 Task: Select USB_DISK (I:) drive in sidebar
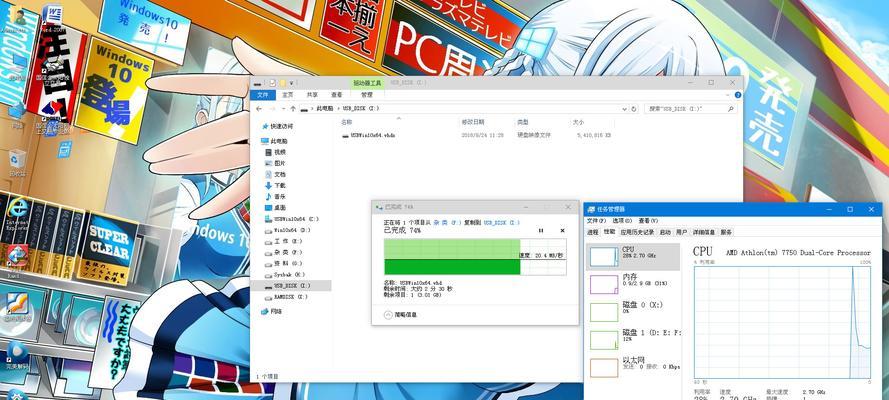click(x=287, y=286)
